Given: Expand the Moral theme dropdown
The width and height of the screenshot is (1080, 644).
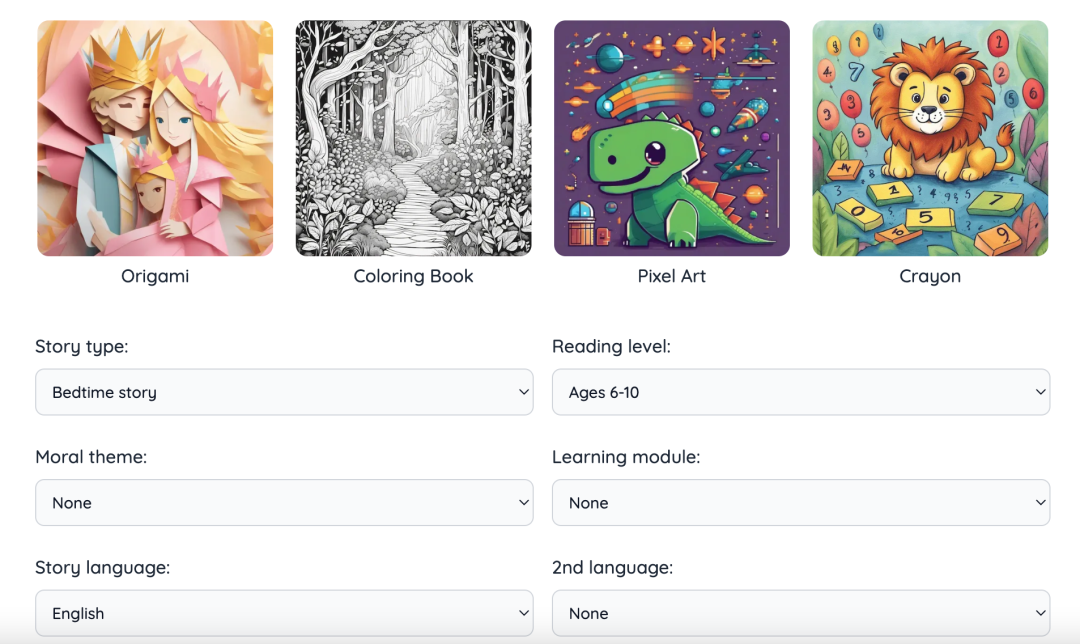Looking at the screenshot, I should 284,502.
